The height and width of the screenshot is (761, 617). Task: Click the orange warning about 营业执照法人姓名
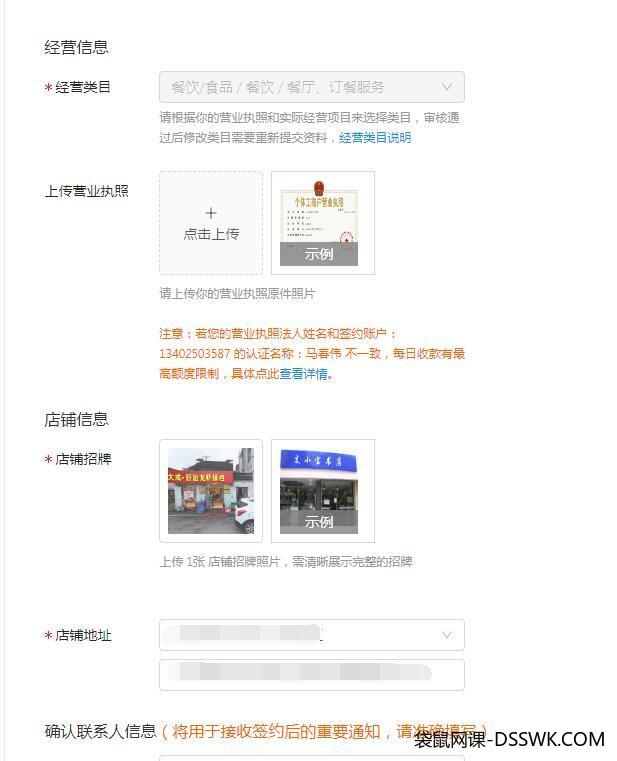[312, 354]
